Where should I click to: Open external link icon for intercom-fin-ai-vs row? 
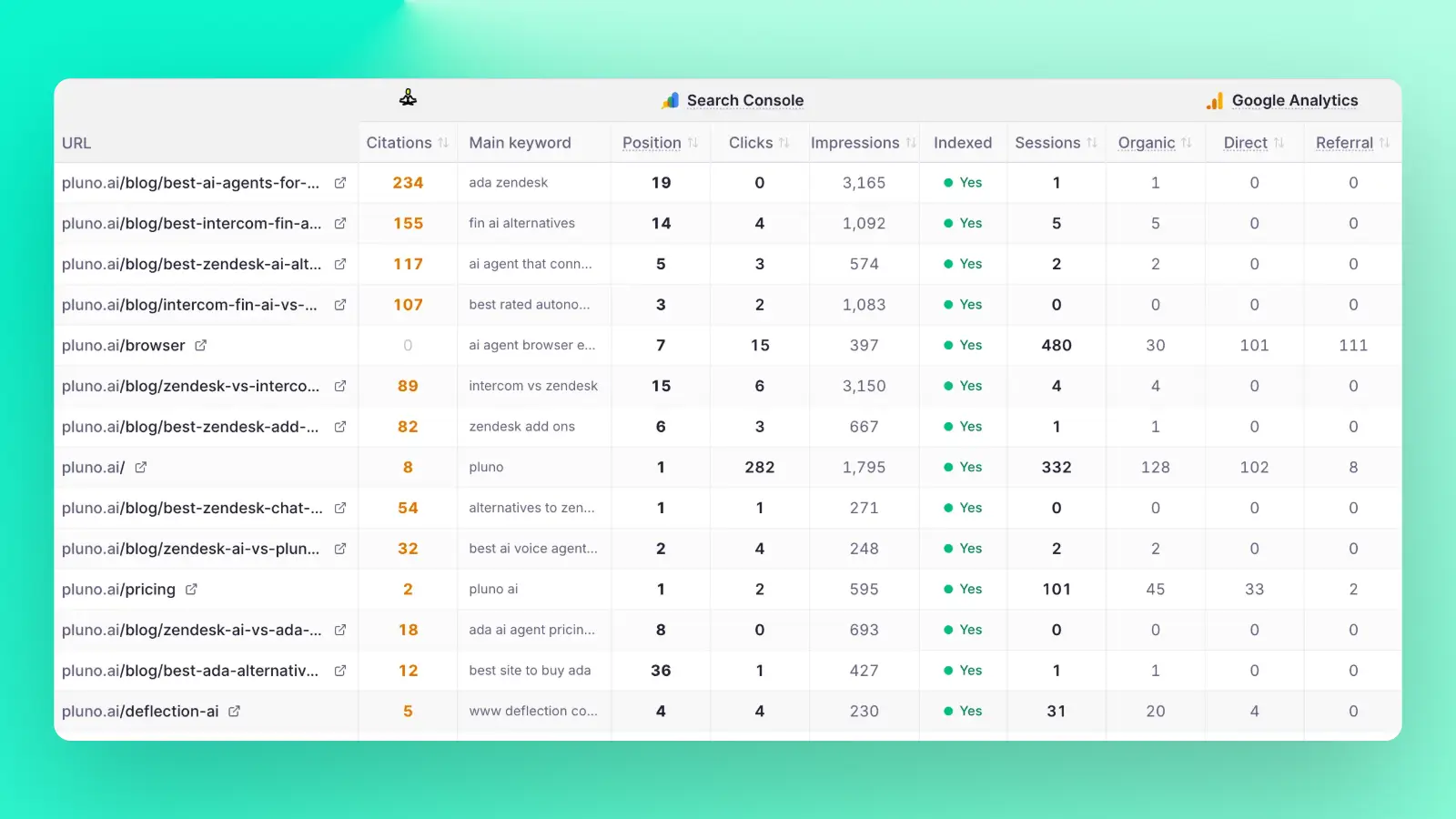pos(340,305)
